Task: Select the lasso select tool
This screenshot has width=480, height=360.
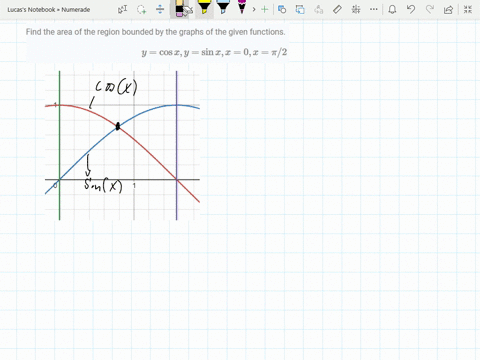Action: point(142,9)
